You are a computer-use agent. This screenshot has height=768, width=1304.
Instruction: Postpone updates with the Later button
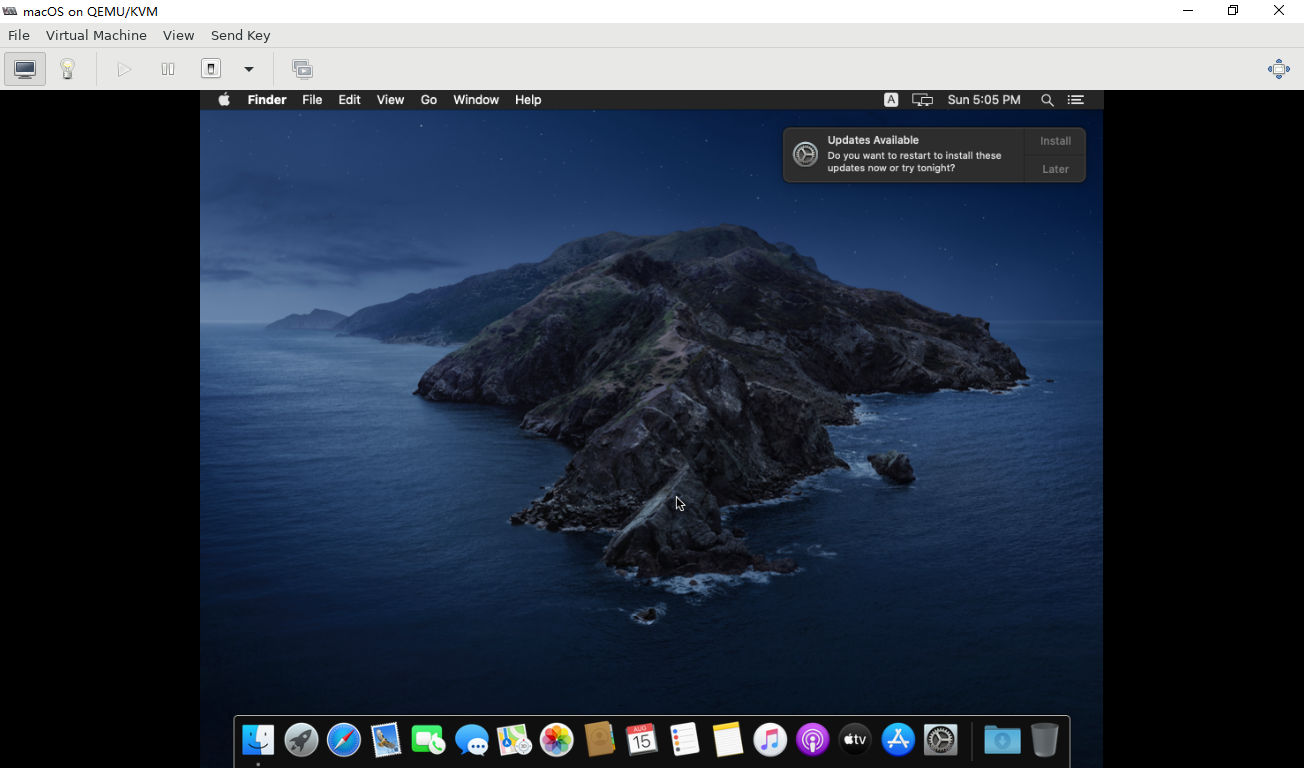pyautogui.click(x=1055, y=169)
